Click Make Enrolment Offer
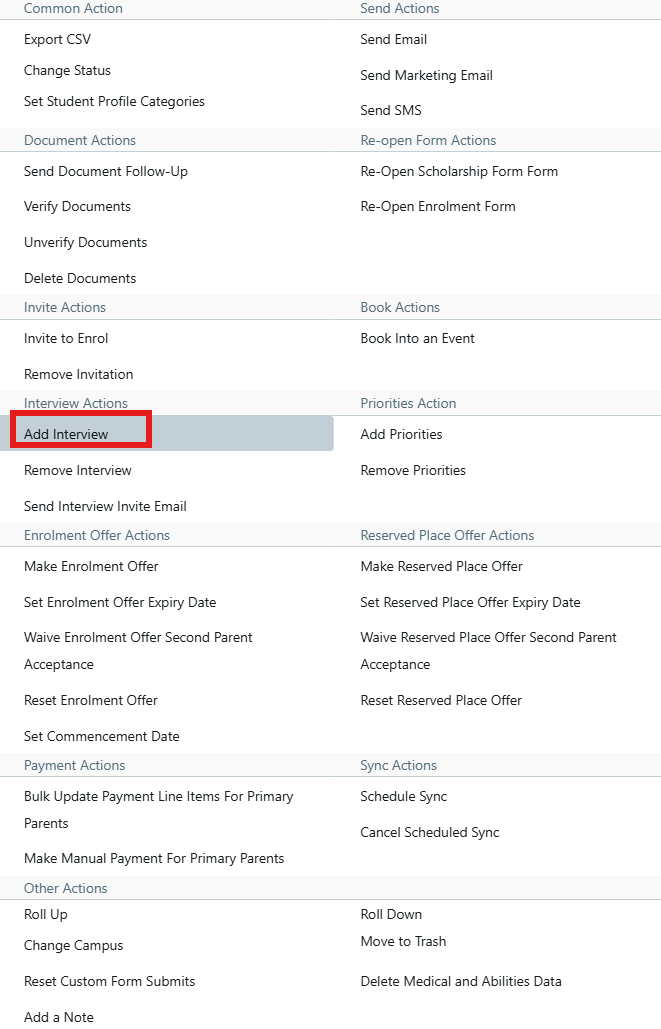The width and height of the screenshot is (661, 1029). [91, 567]
